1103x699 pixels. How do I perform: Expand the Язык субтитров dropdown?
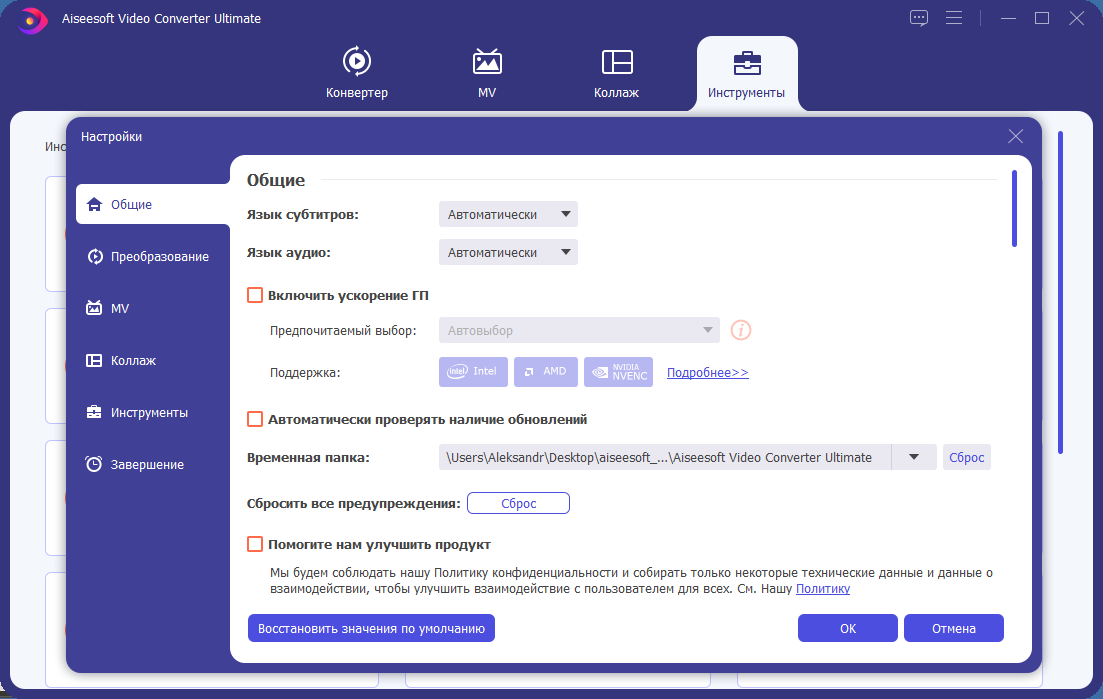coord(508,214)
